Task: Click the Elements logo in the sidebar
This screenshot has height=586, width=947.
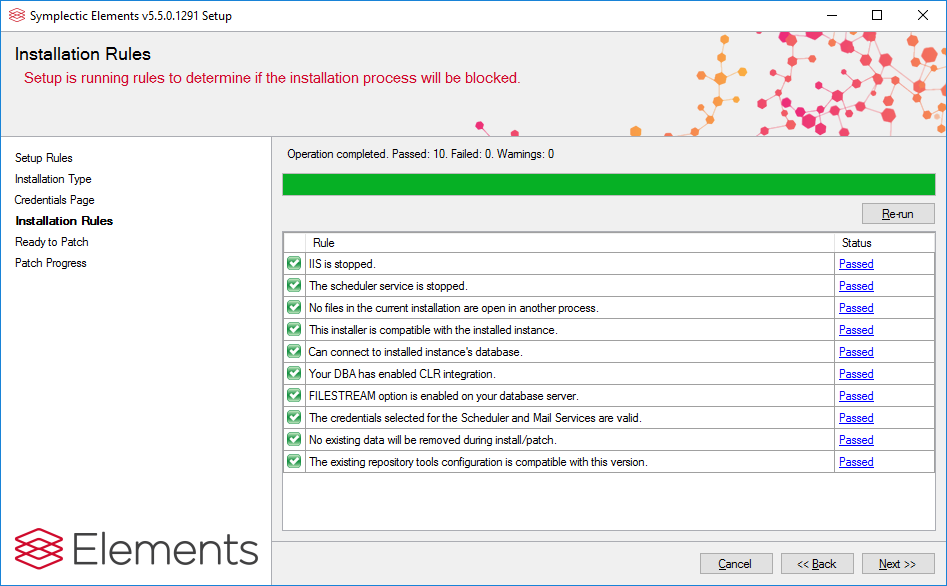Action: (136, 549)
